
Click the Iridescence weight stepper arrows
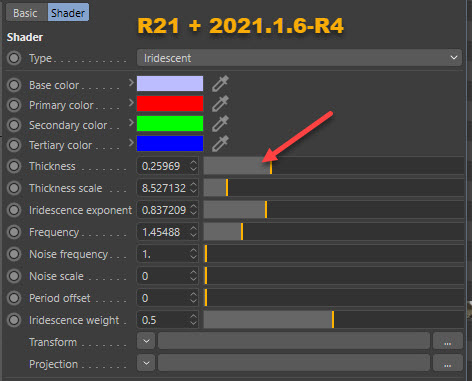193,320
